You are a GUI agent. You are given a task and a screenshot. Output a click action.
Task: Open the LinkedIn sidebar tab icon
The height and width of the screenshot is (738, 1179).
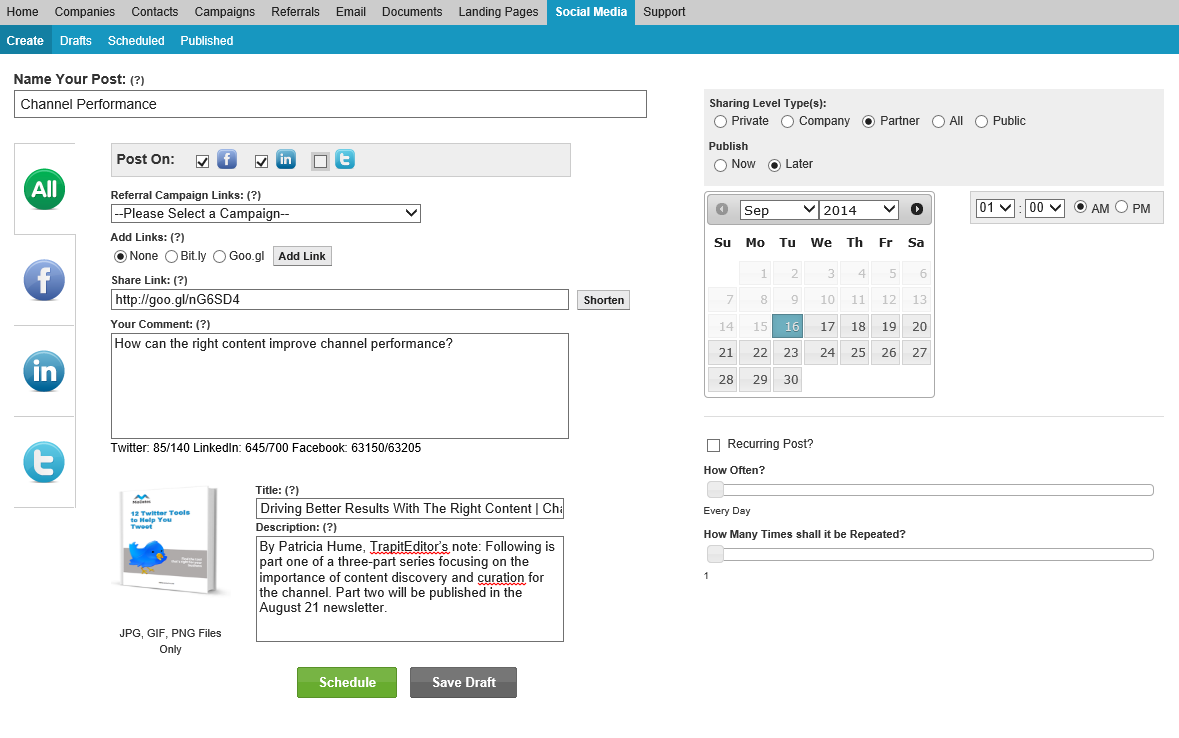click(x=44, y=371)
